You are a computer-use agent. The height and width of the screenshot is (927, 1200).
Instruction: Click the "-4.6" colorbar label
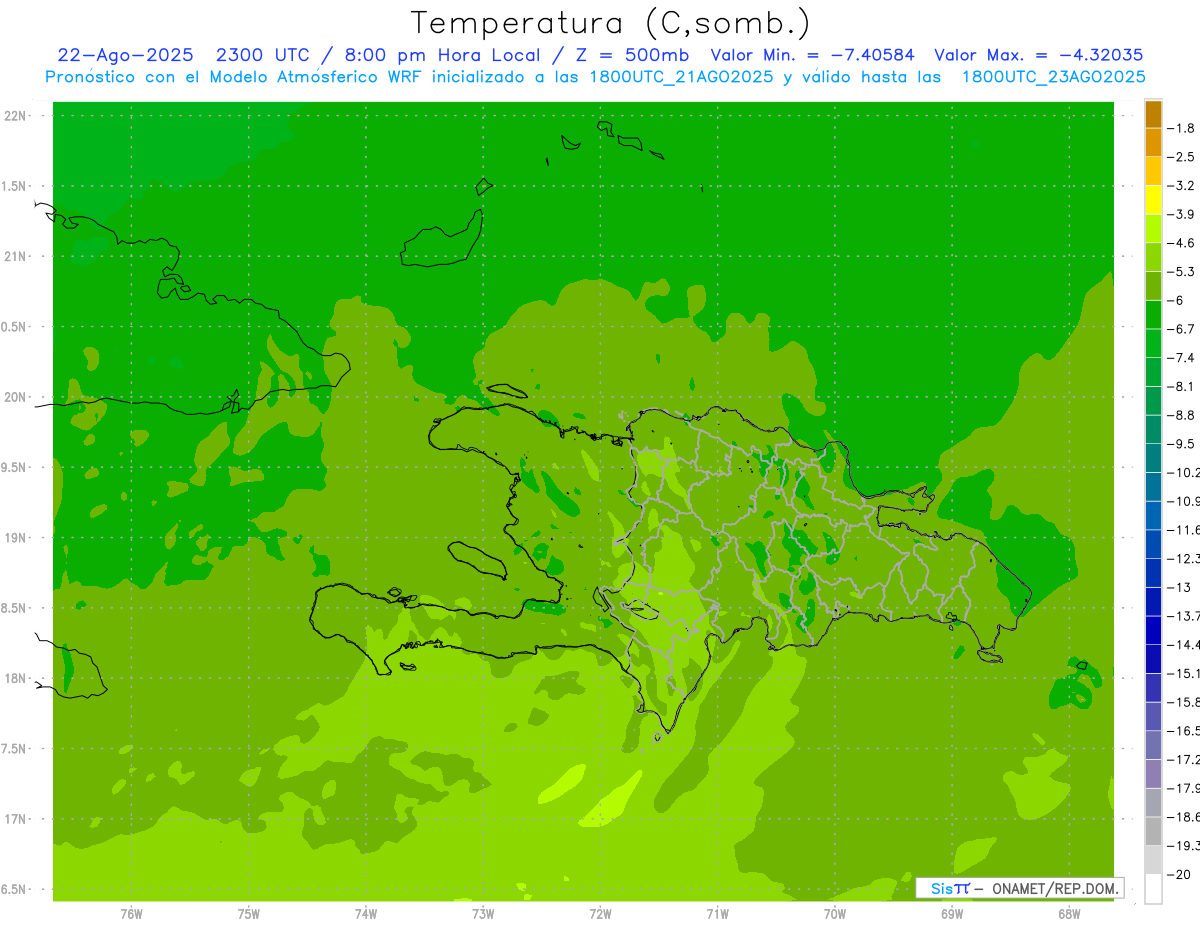tap(1181, 243)
